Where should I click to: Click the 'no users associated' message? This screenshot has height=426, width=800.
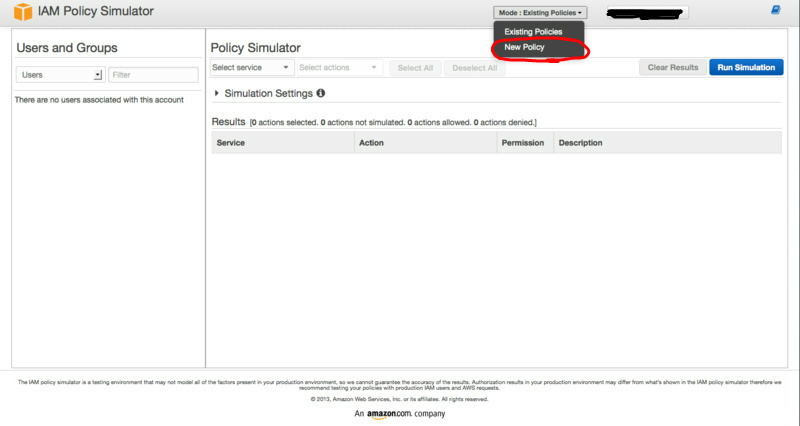click(x=99, y=100)
